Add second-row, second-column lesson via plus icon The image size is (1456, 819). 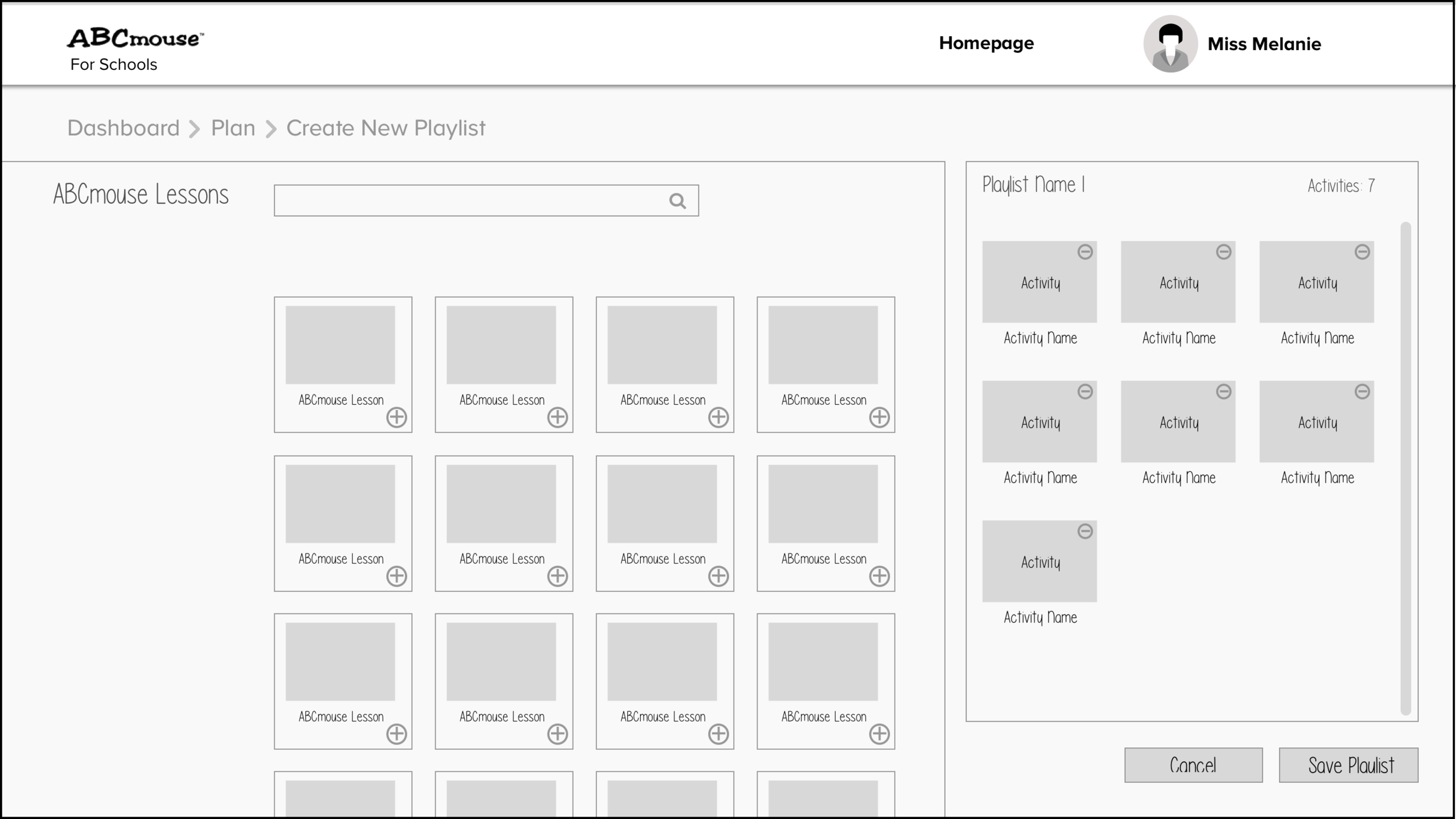[x=557, y=576]
